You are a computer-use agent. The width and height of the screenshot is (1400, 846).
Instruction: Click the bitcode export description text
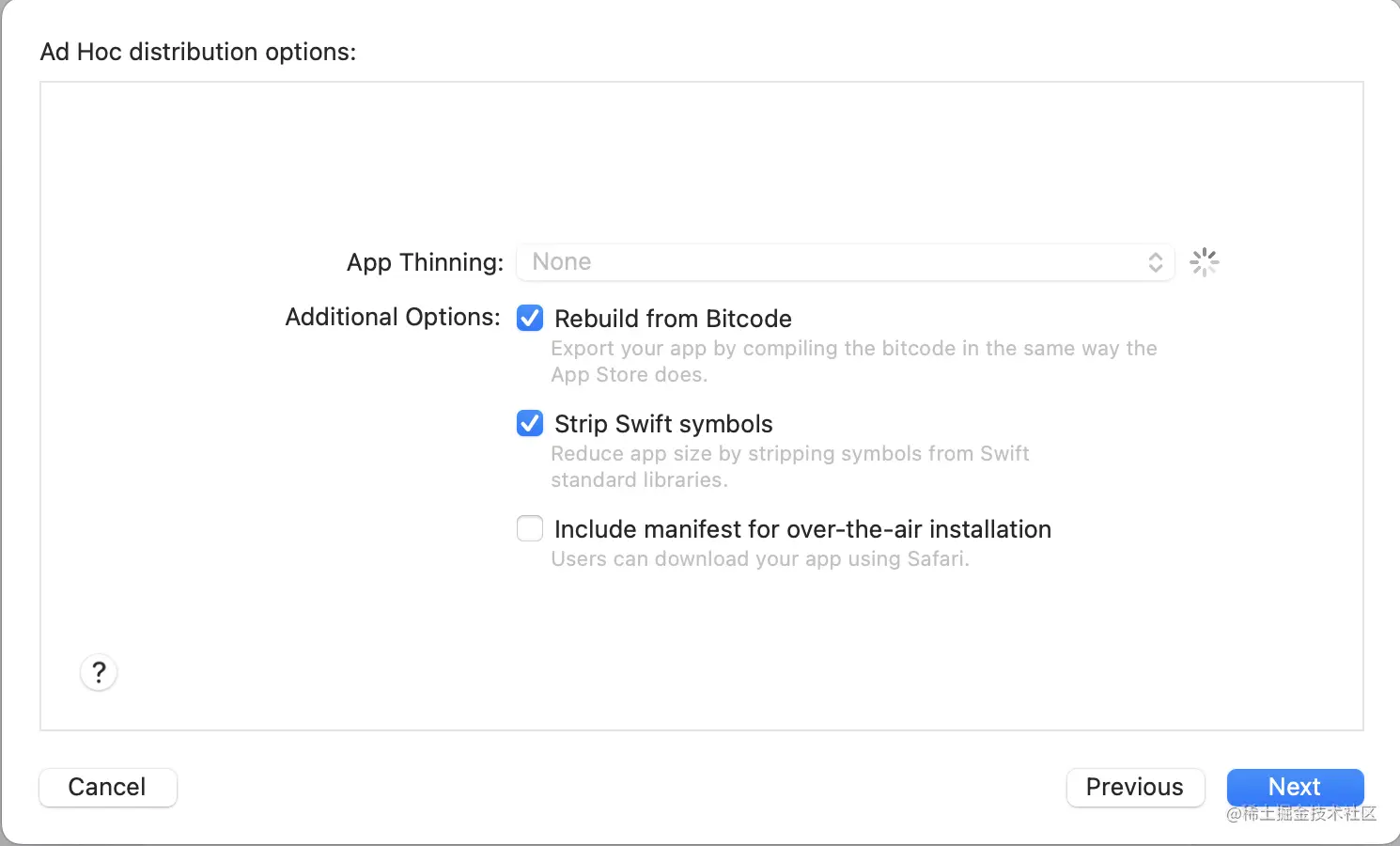point(853,361)
